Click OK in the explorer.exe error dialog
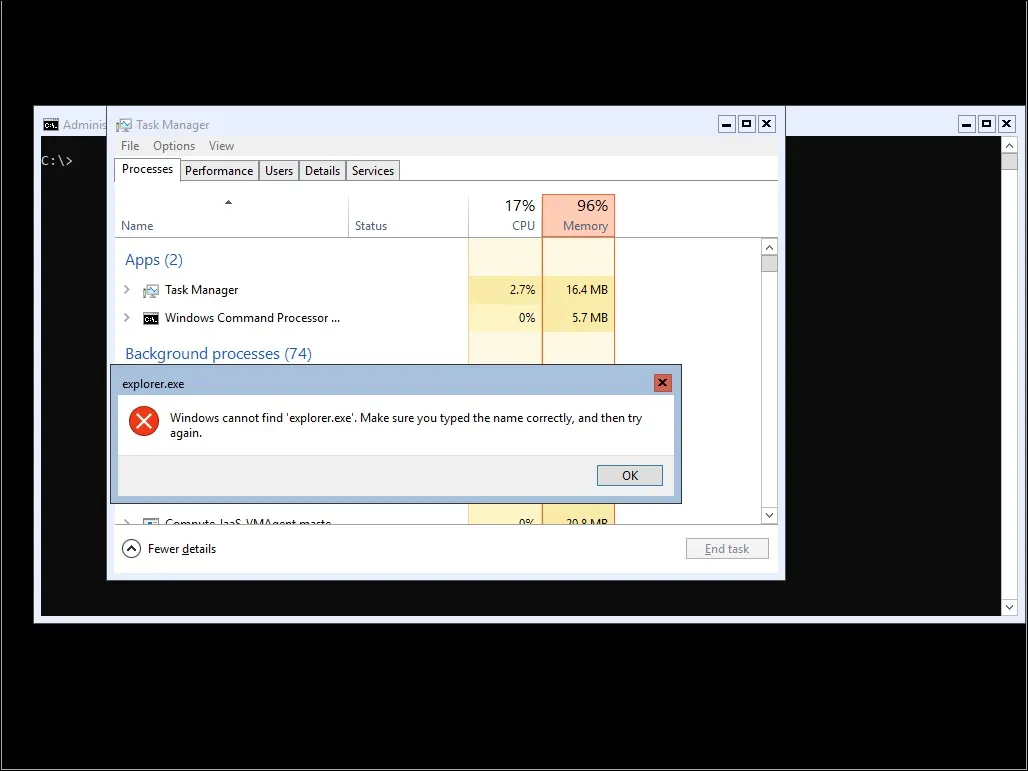This screenshot has height=771, width=1028. tap(629, 475)
